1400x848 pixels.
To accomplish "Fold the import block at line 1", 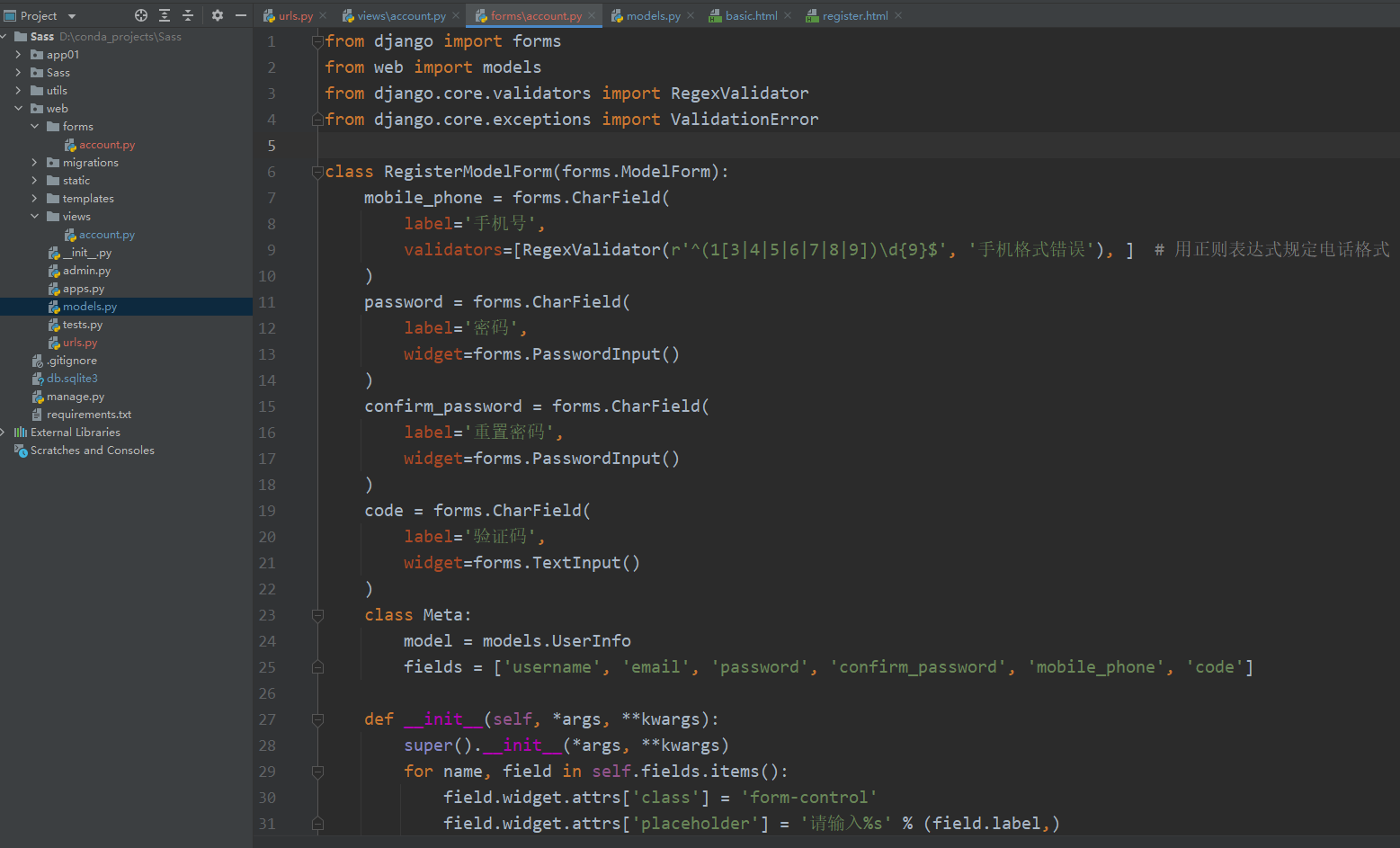I will tap(317, 41).
